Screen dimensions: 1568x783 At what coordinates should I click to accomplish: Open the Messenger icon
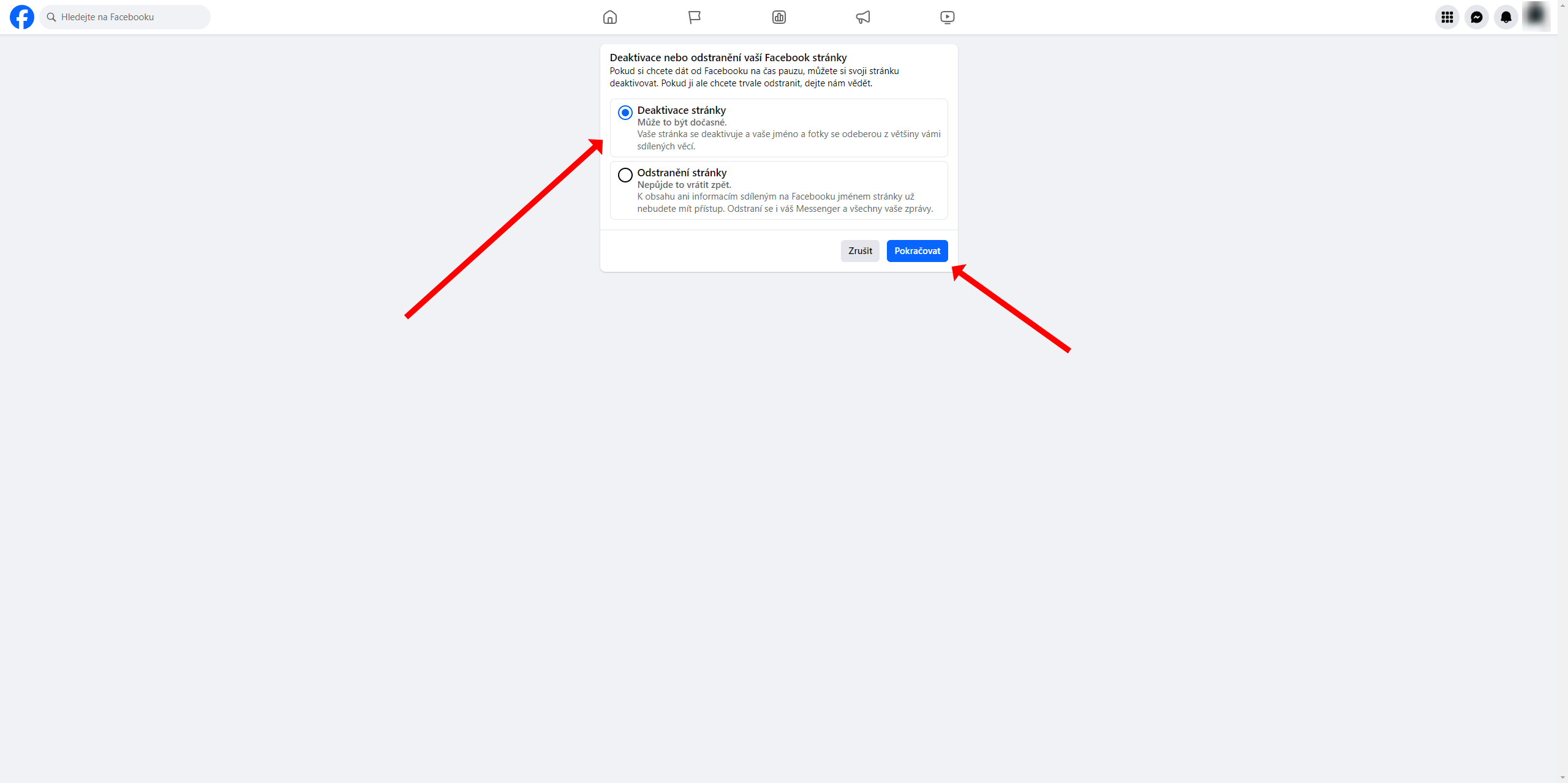[x=1477, y=17]
